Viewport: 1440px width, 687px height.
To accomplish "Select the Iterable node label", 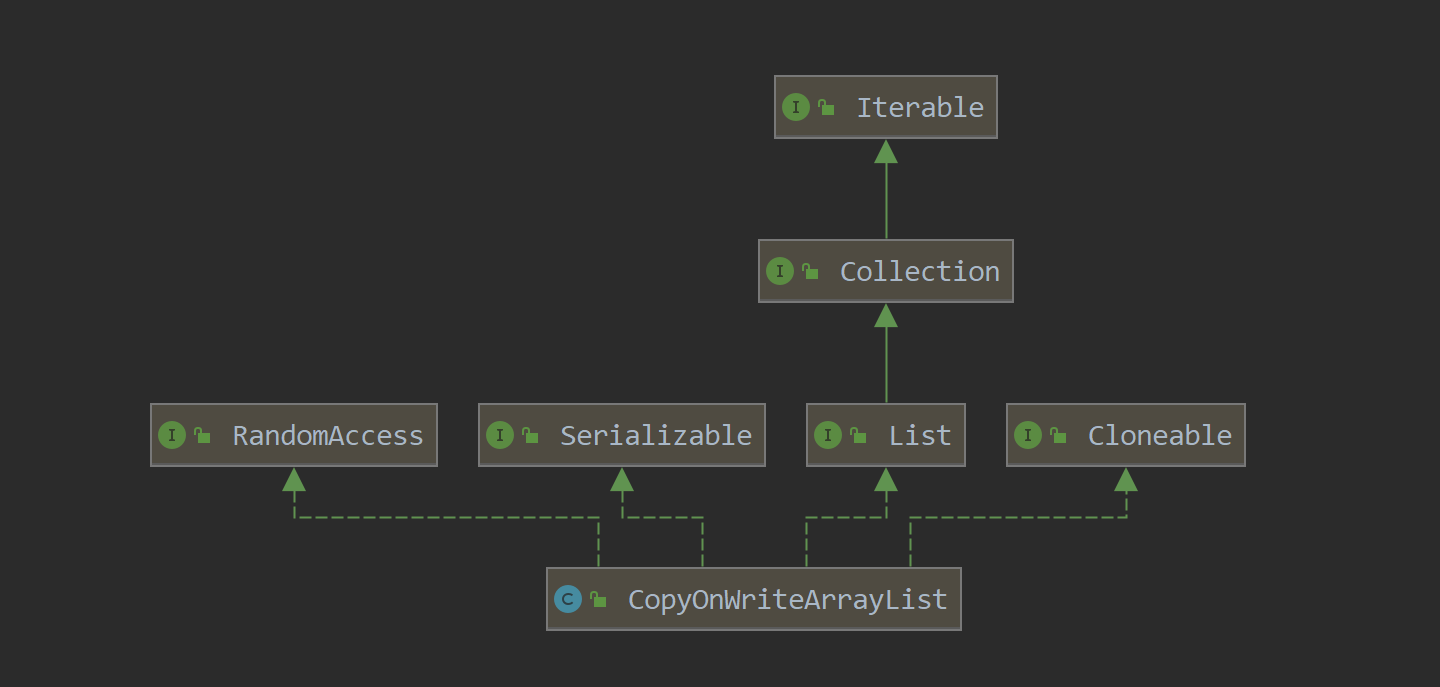I will coord(919,108).
